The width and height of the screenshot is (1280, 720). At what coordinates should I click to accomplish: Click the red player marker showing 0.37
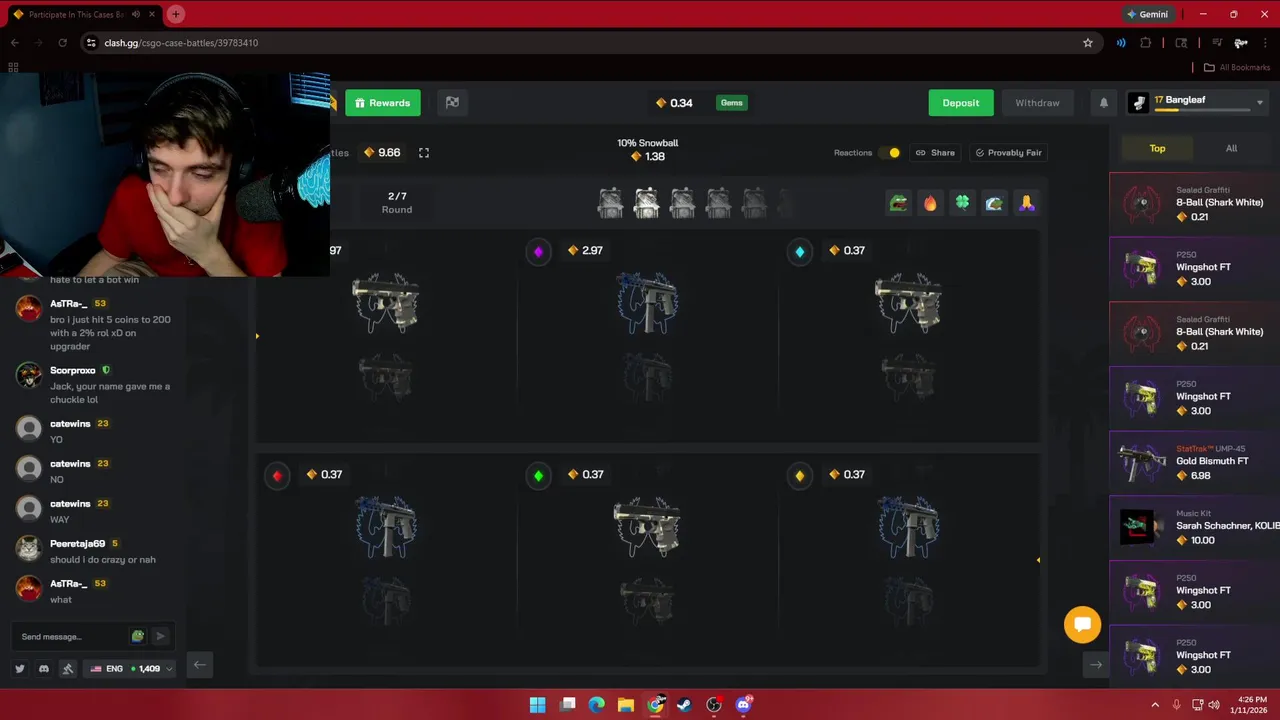(x=277, y=475)
